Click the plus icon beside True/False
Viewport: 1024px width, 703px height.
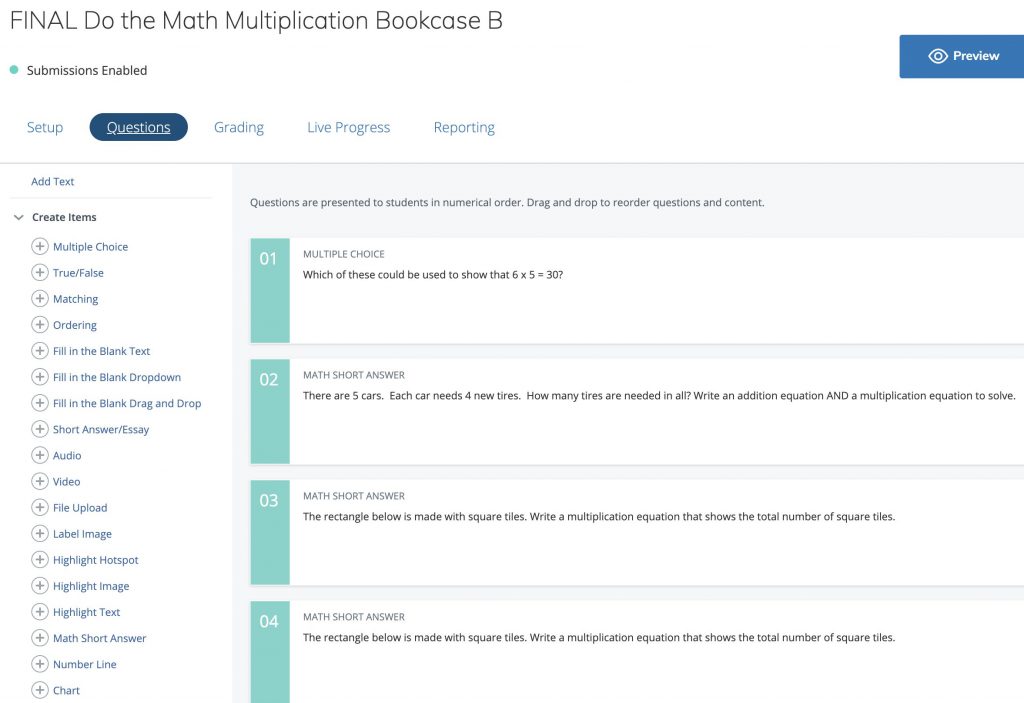click(40, 272)
